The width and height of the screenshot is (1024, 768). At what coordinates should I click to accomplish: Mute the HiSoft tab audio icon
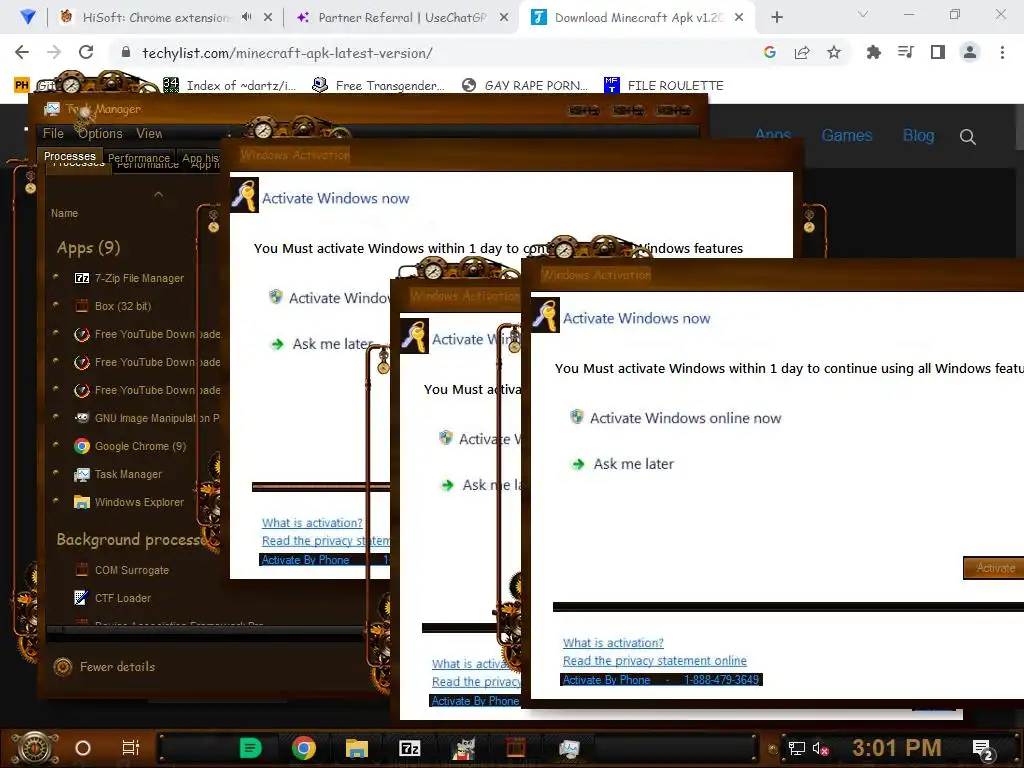[246, 18]
